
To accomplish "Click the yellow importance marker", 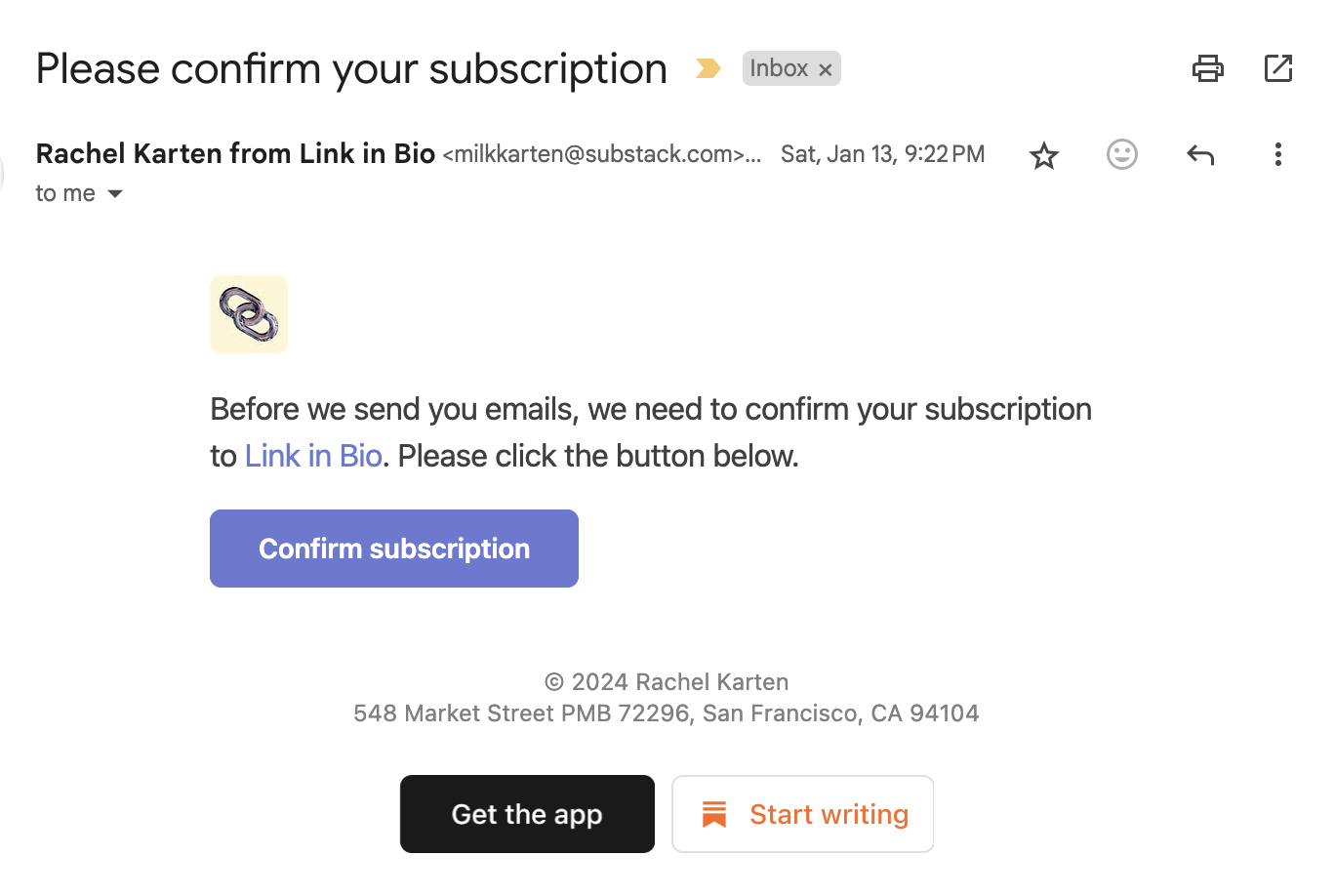I will pos(708,68).
